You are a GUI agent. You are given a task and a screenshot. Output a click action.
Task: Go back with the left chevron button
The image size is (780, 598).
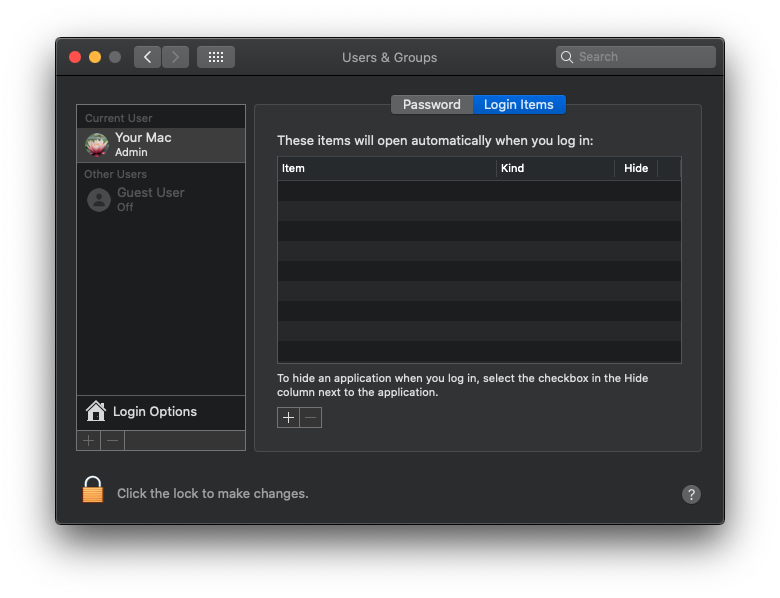(x=147, y=57)
